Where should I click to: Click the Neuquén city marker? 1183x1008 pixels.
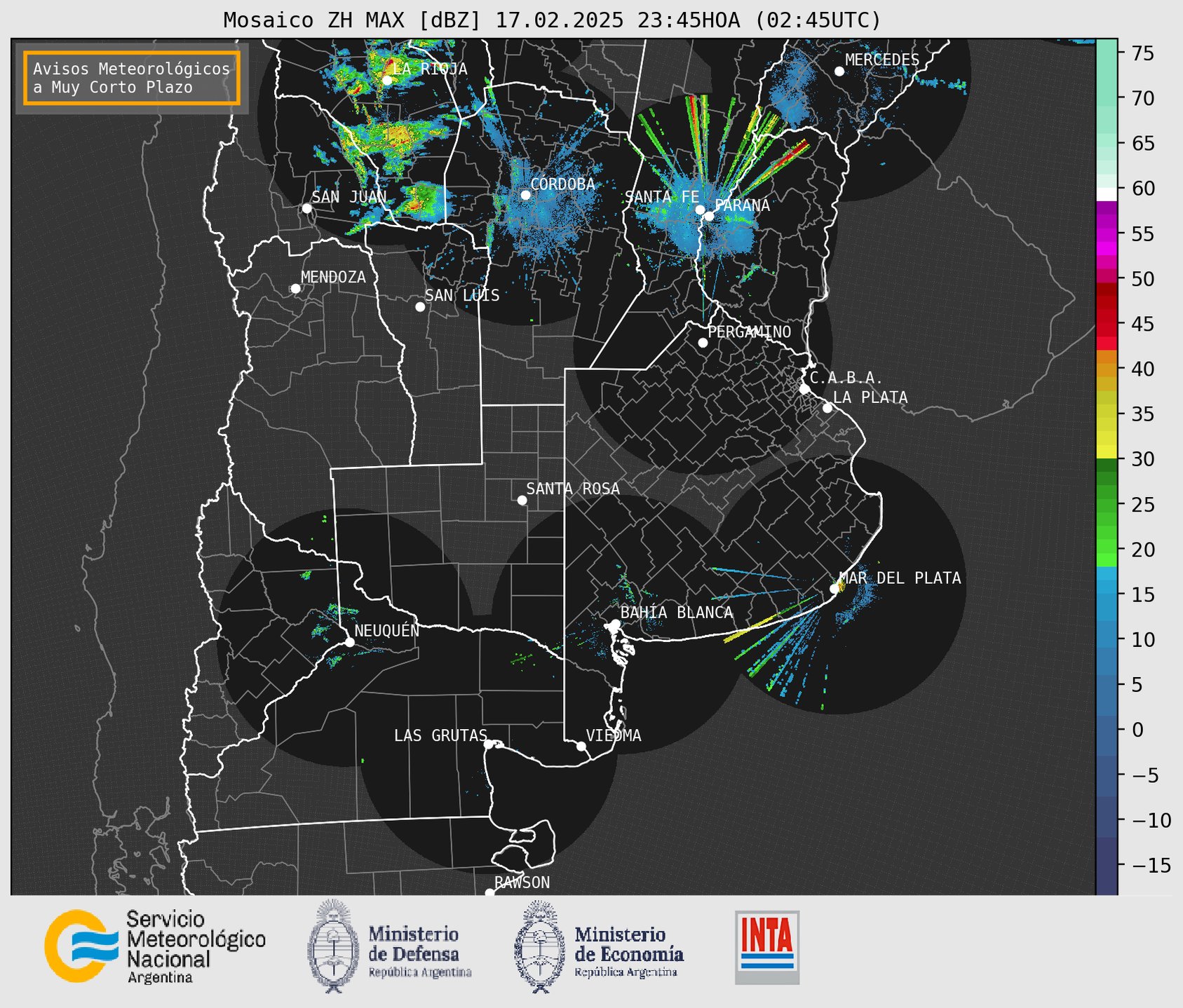(349, 642)
